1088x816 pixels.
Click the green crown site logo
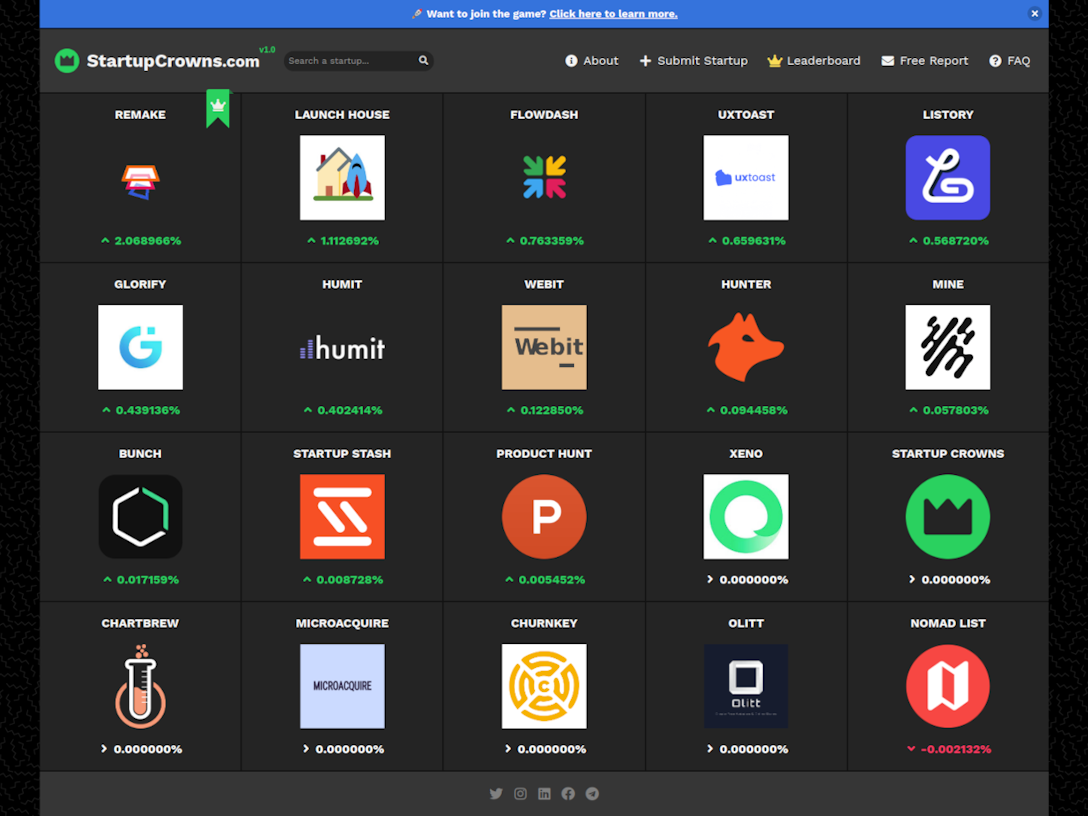(67, 61)
